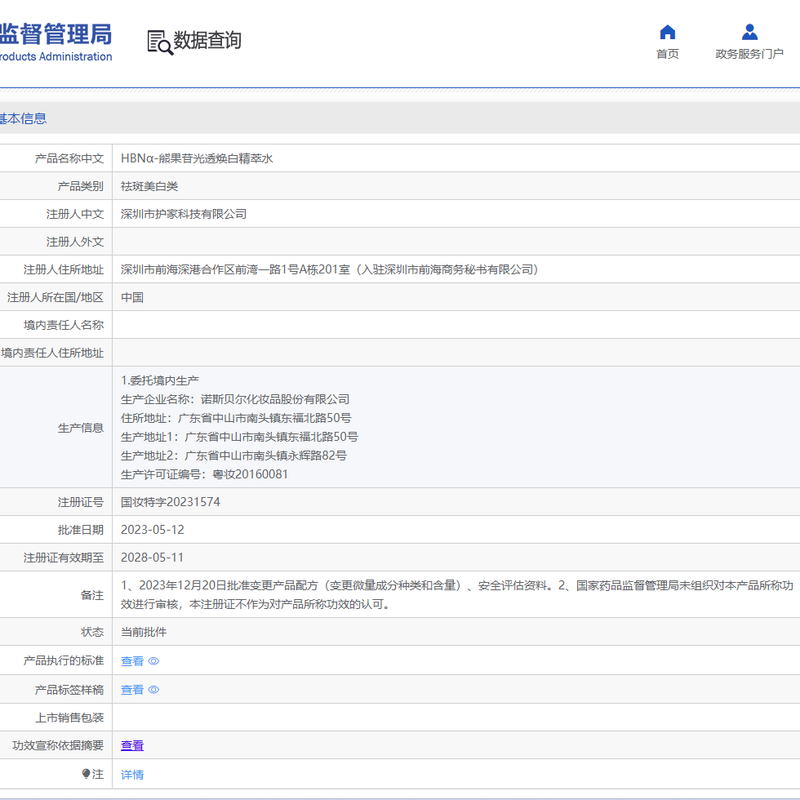Open 查看 link for 功效宣称依据摘要

[x=132, y=745]
